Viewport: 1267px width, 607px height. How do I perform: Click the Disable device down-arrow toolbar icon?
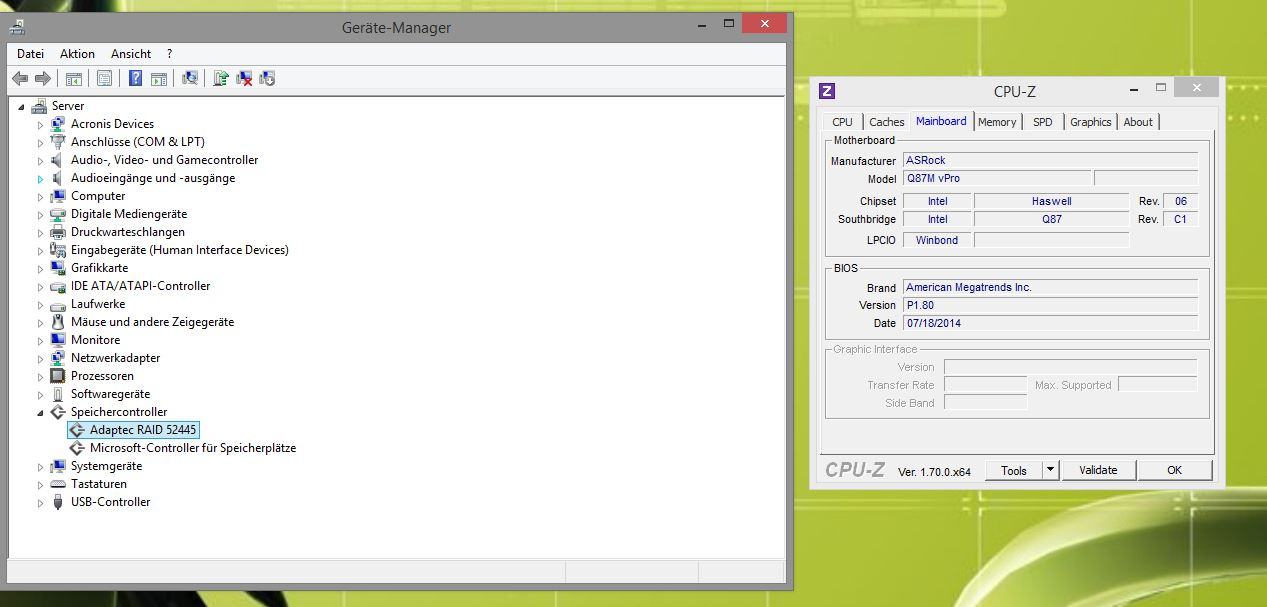[267, 78]
